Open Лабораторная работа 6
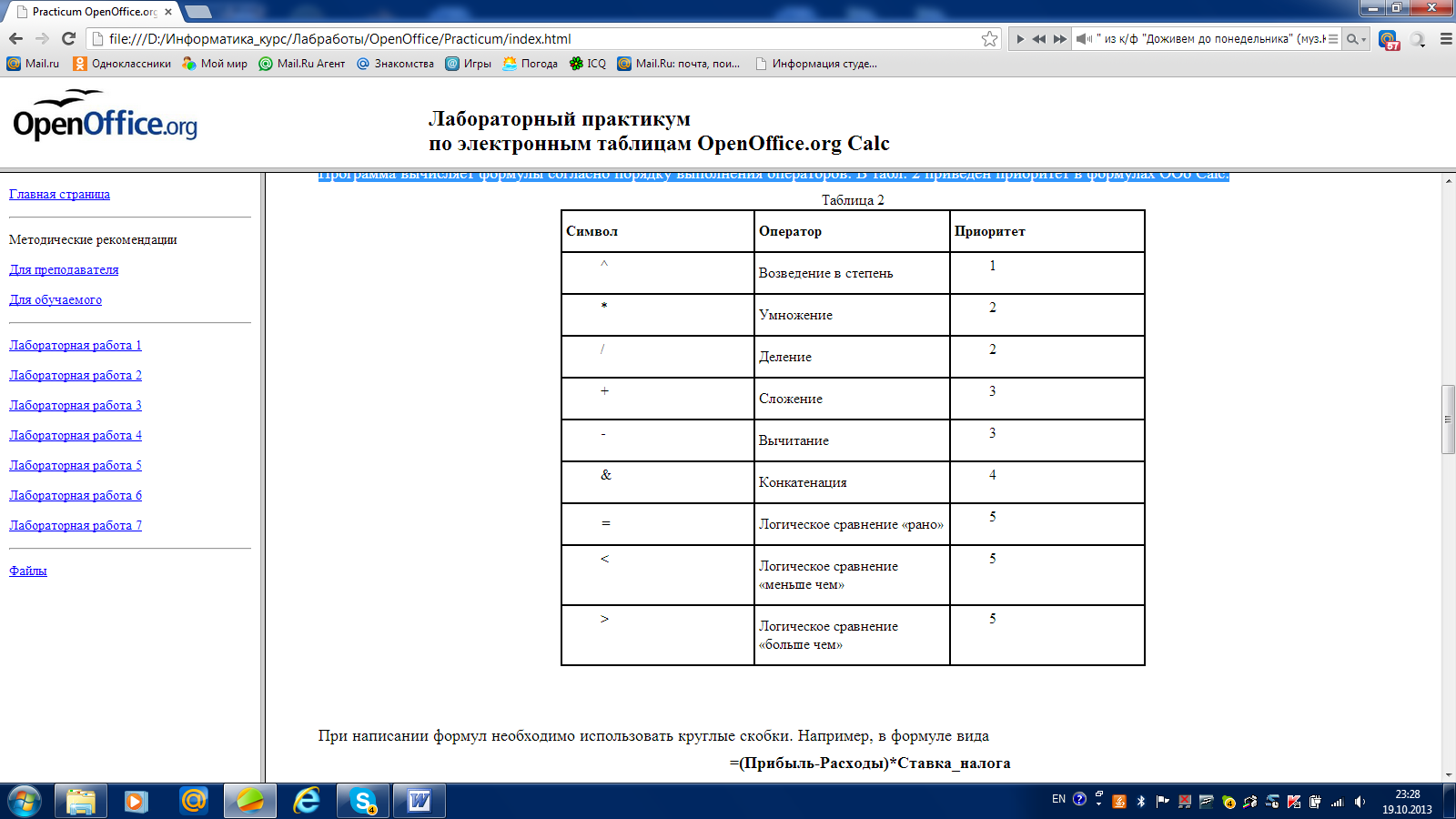This screenshot has height=819, width=1456. pyautogui.click(x=76, y=495)
